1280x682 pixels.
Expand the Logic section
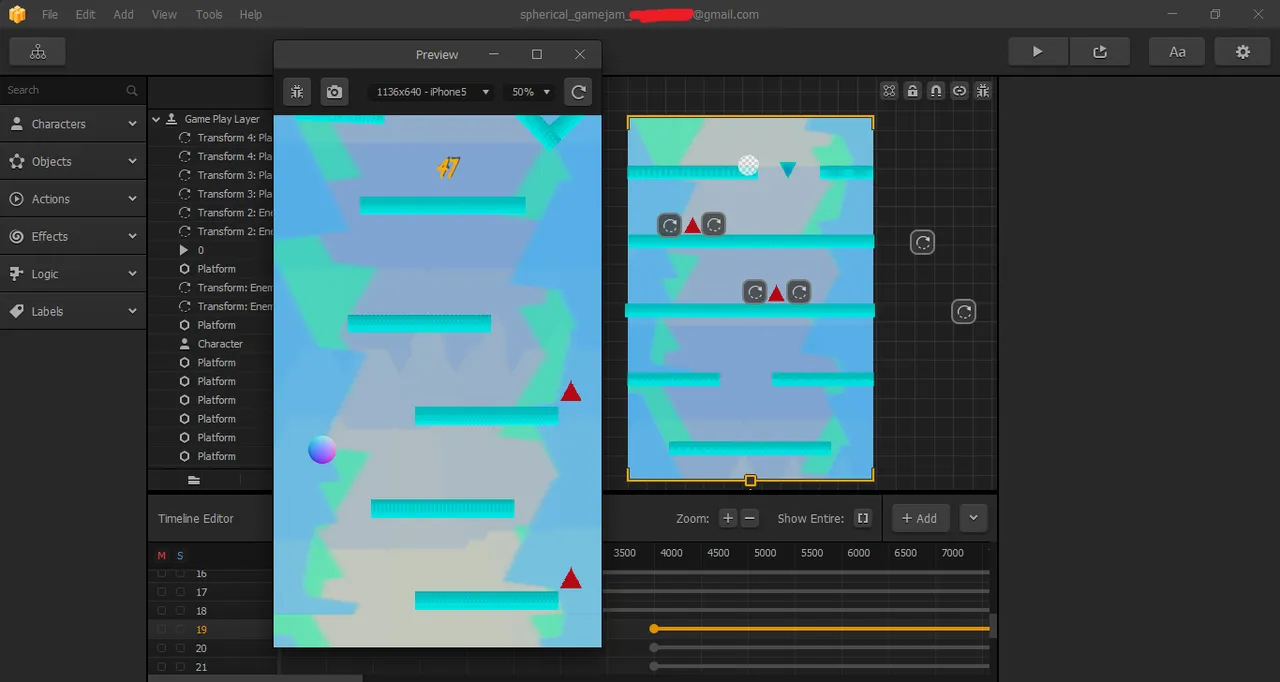pyautogui.click(x=73, y=274)
